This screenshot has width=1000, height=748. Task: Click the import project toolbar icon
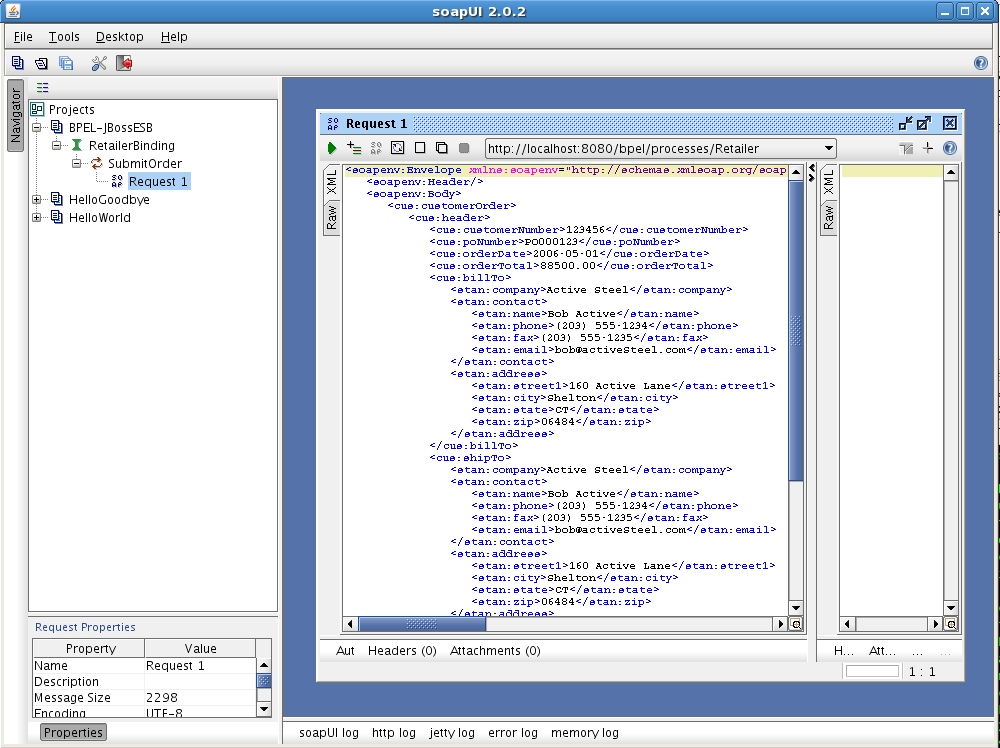(41, 63)
